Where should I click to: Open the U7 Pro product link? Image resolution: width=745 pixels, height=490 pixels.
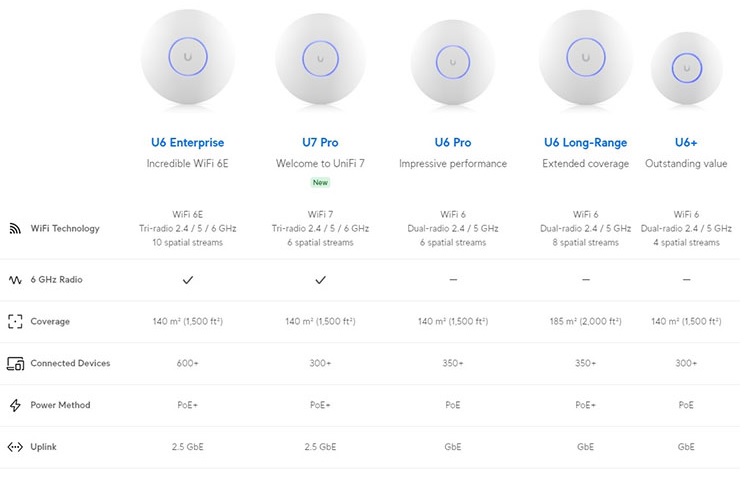pyautogui.click(x=320, y=143)
